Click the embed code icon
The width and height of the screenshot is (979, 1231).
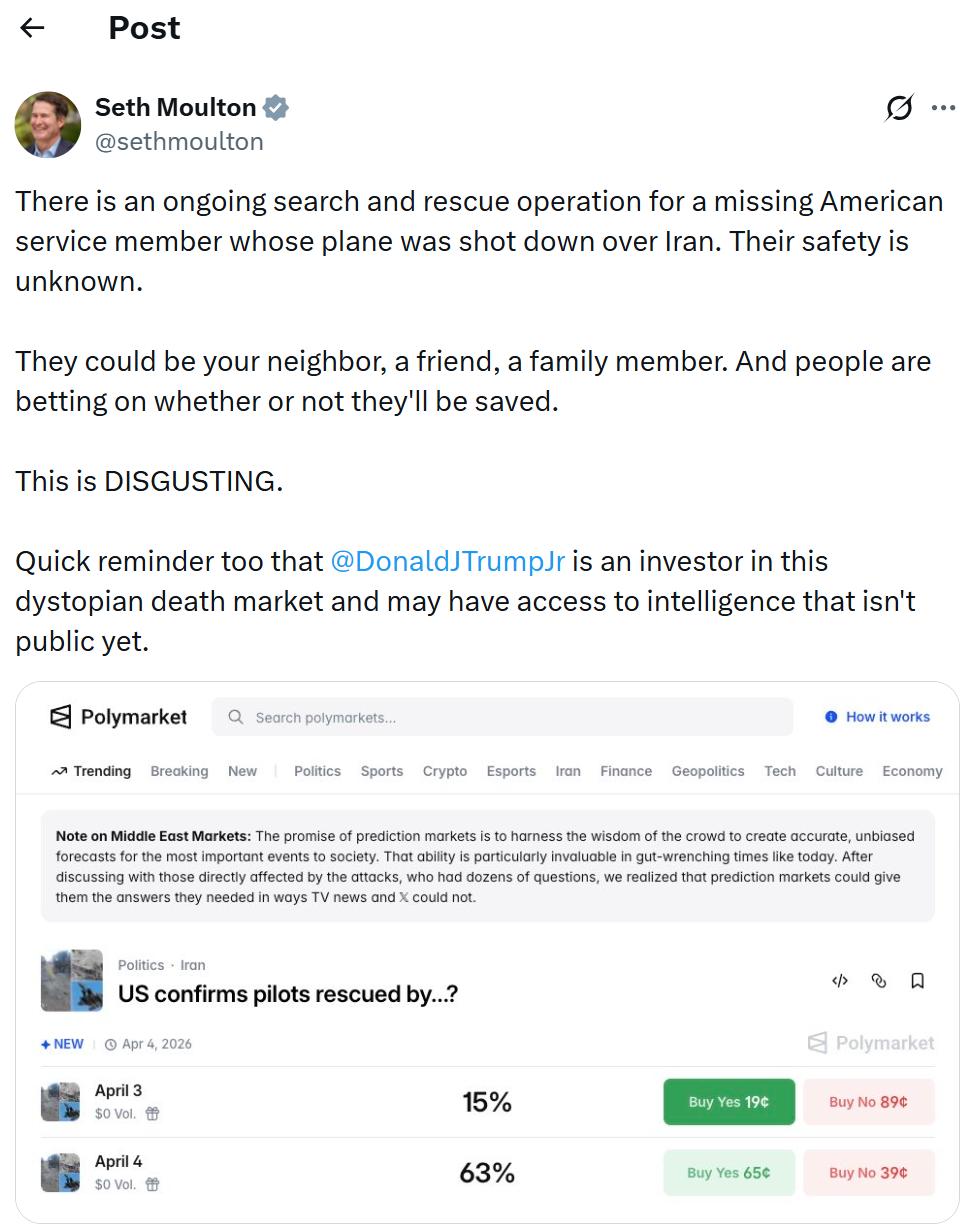click(840, 981)
